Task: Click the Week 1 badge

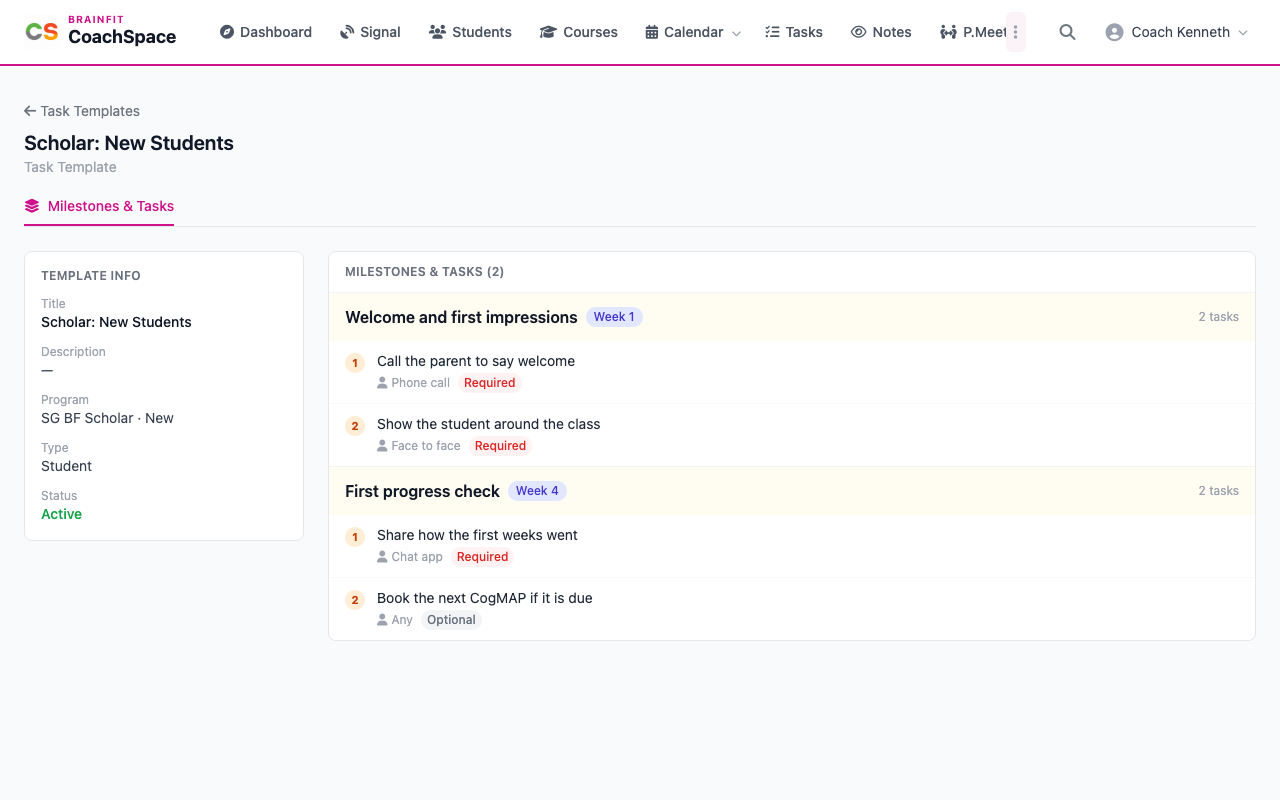Action: click(614, 317)
